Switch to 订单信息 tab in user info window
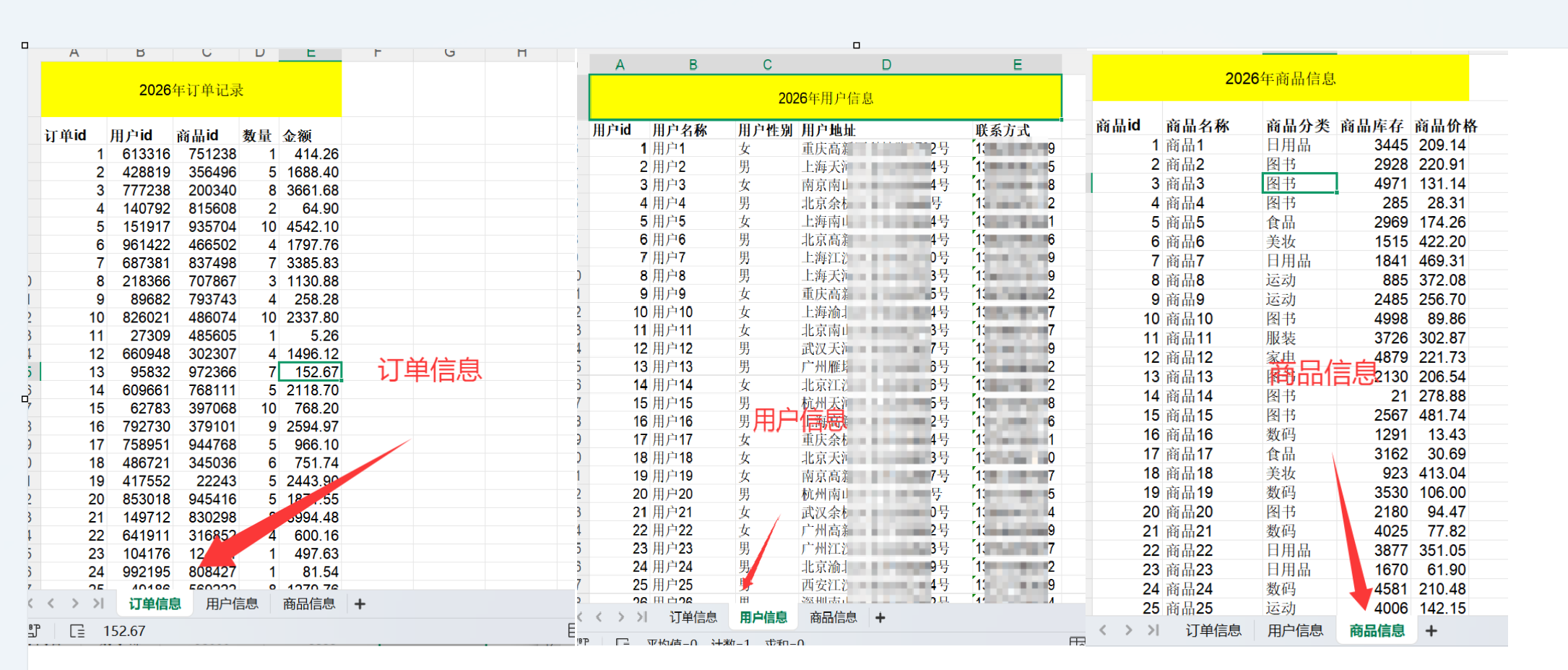 [693, 617]
